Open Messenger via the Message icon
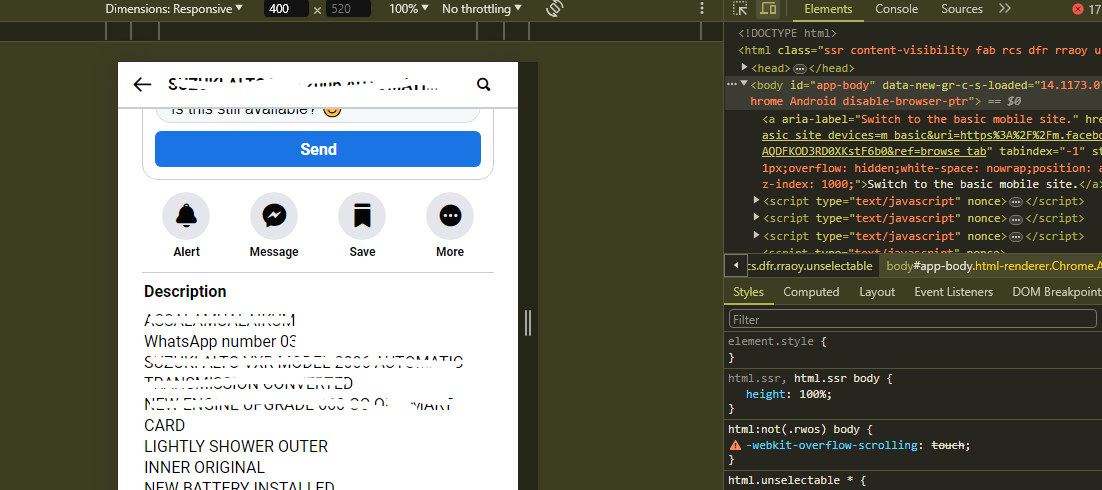1102x490 pixels. coord(274,216)
